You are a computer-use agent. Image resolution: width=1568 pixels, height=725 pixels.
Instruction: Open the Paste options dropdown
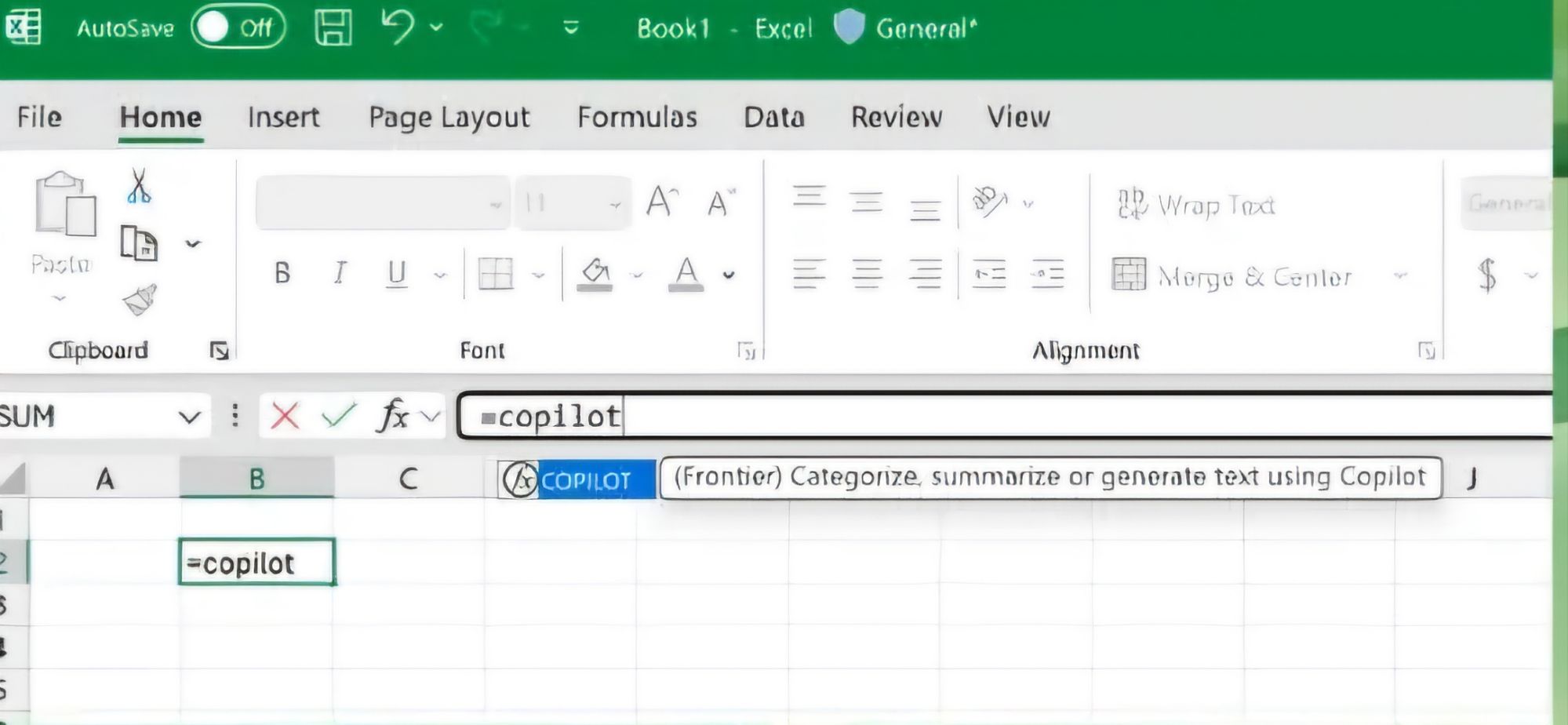(x=59, y=297)
